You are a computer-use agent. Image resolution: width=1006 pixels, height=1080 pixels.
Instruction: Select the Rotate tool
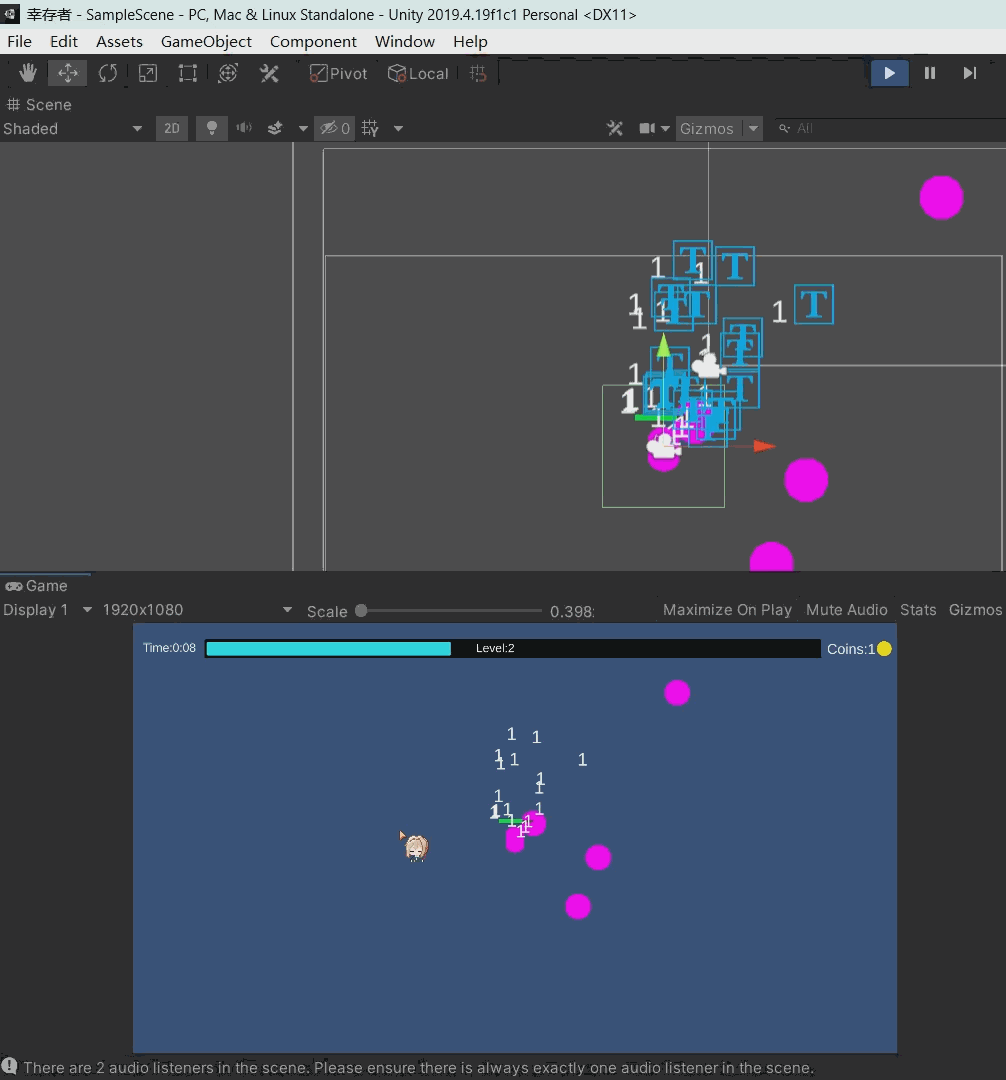tap(108, 73)
